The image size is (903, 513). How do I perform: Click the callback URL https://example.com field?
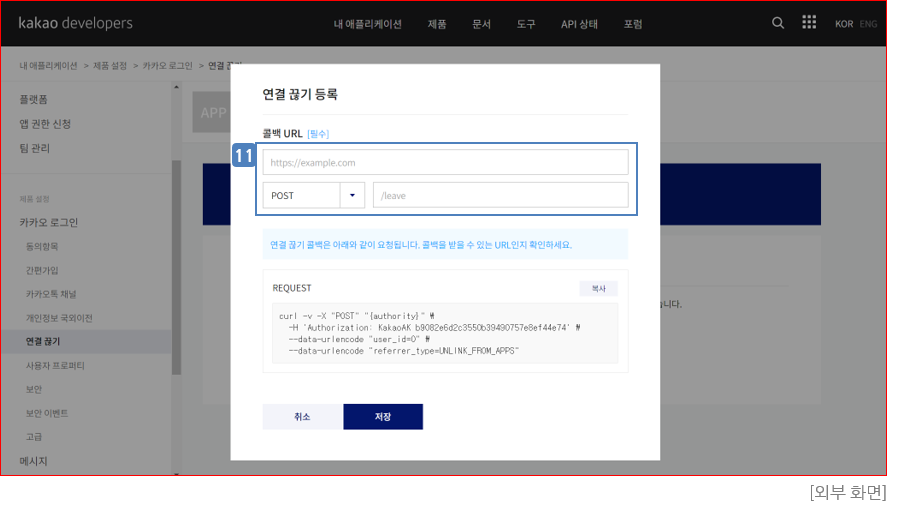tap(445, 162)
